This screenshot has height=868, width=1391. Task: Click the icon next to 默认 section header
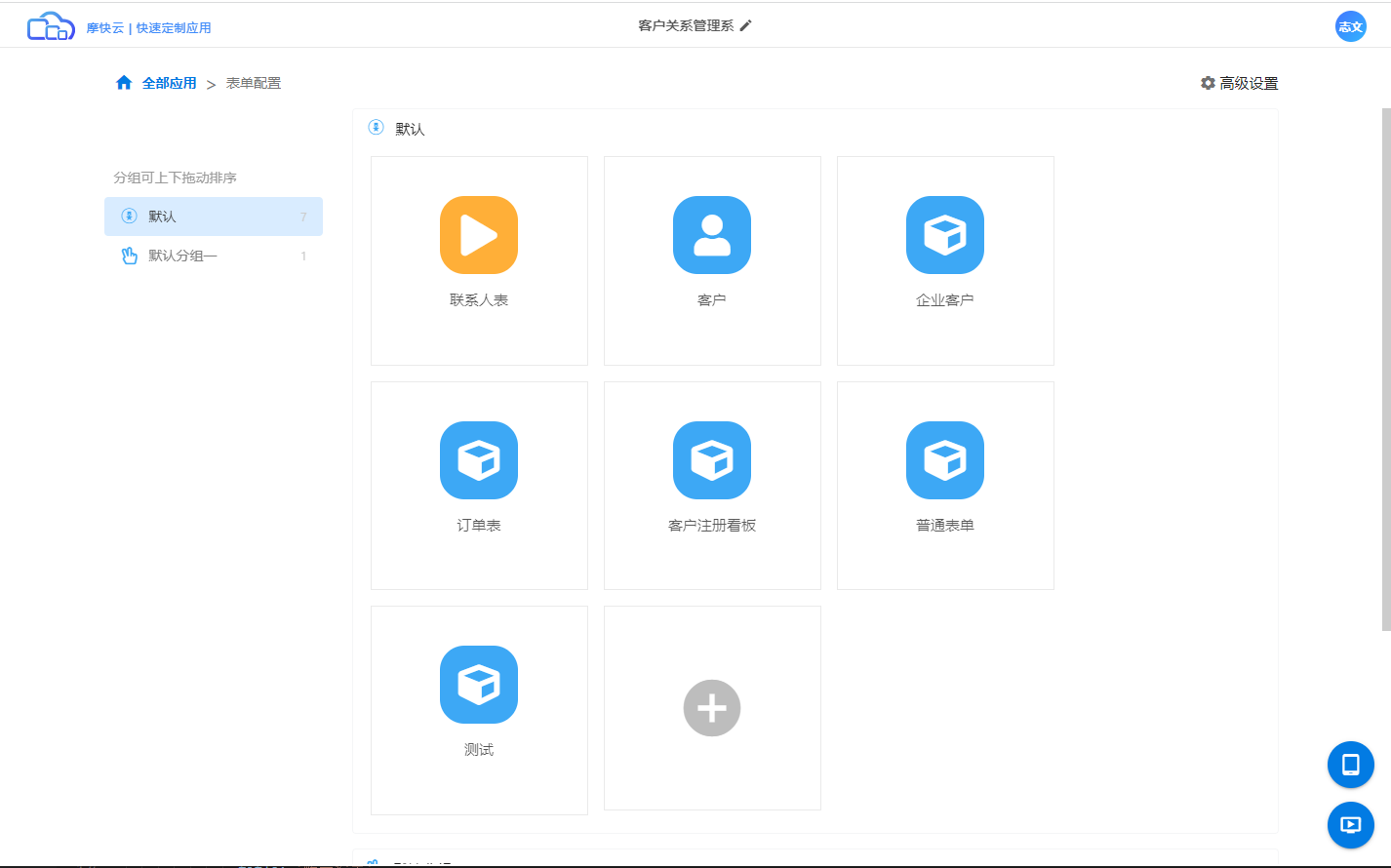pyautogui.click(x=376, y=128)
